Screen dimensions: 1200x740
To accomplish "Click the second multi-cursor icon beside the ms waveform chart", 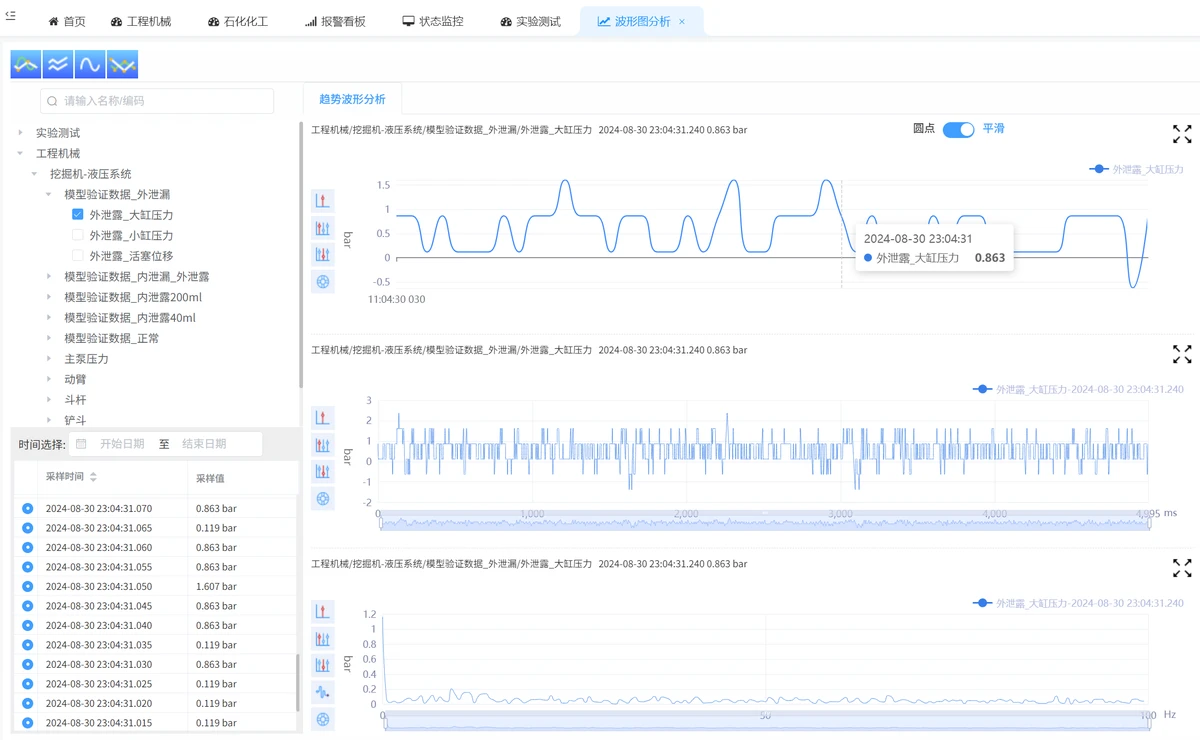I will click(322, 445).
